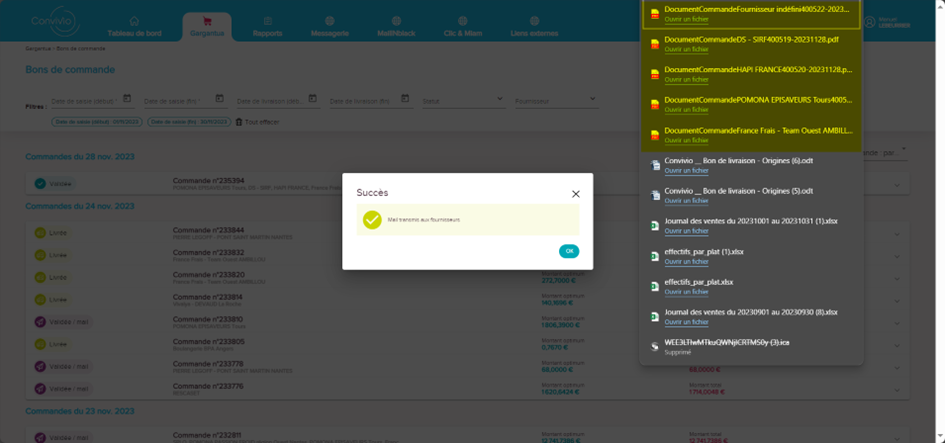Open file link under DocumentCommandePOMONA EPISAVEURS
The image size is (945, 443).
[686, 110]
